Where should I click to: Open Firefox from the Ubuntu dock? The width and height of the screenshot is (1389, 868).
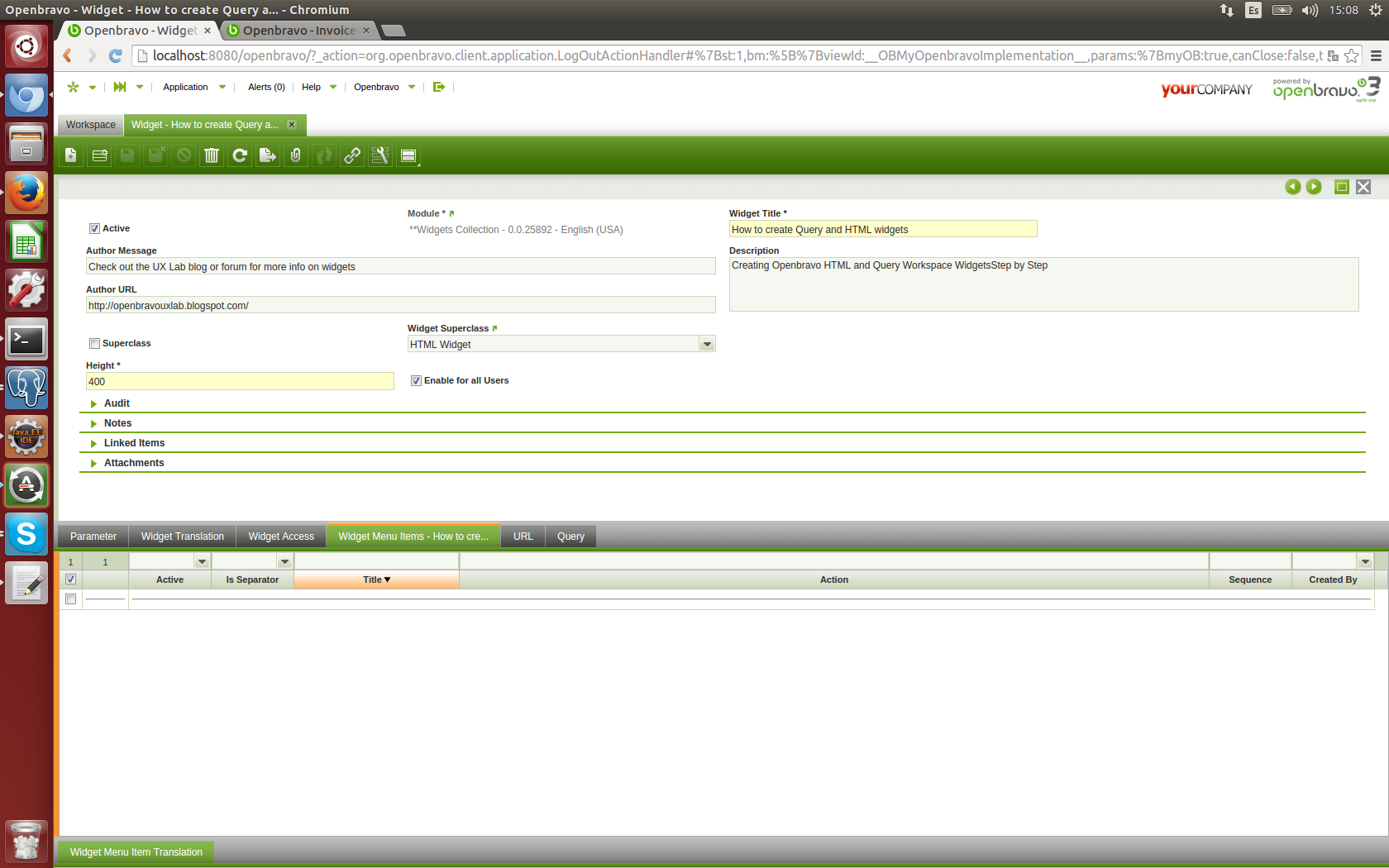[26, 193]
